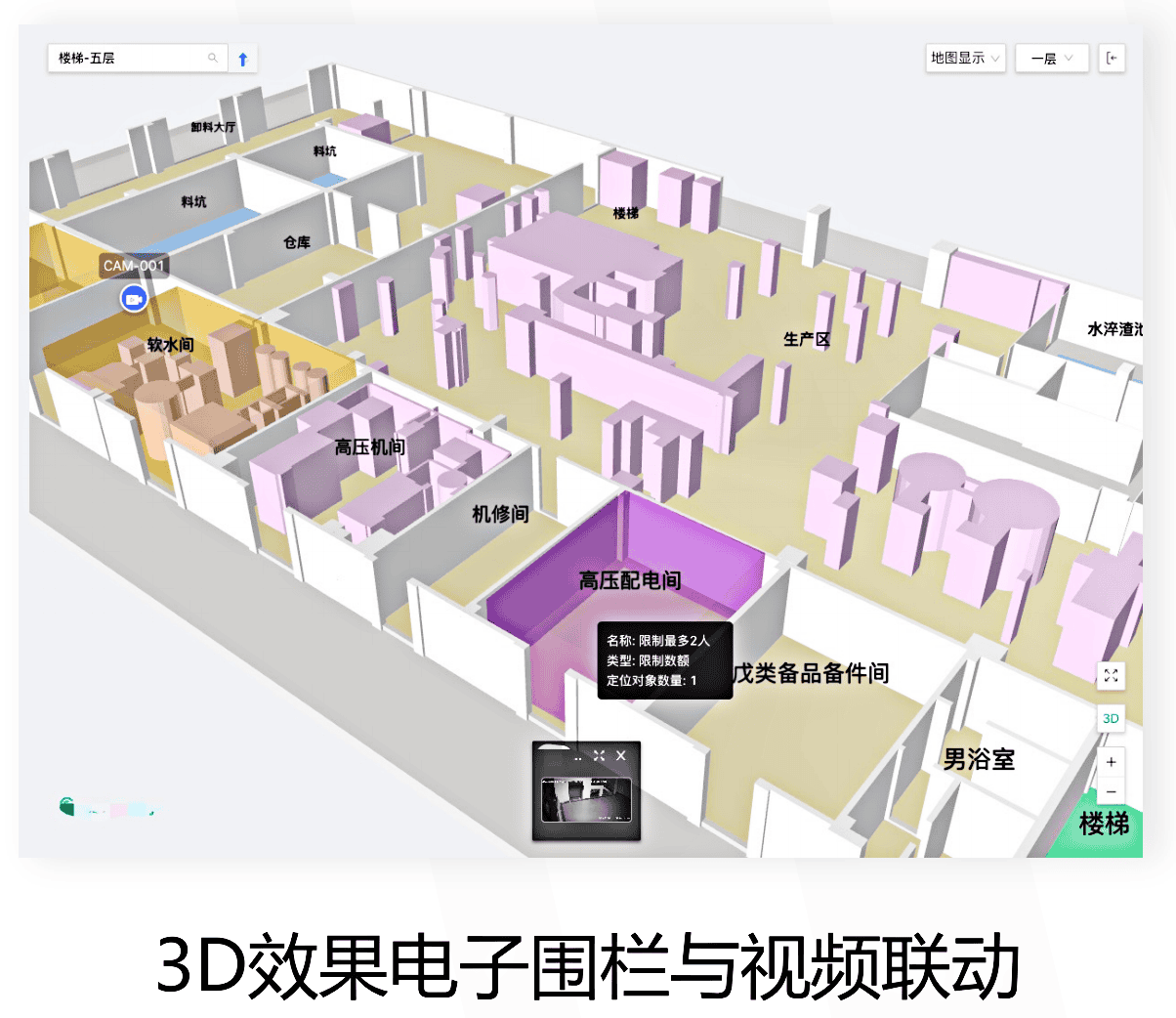Screen dimensions: 1176x1018
Task: Click the 生产区 area label
Action: click(x=806, y=339)
